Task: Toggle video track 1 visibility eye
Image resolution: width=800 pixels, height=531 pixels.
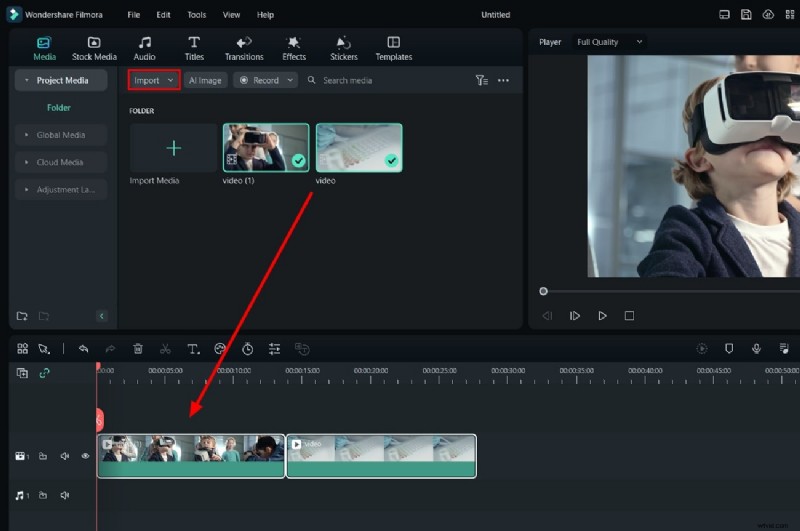Action: [85, 456]
